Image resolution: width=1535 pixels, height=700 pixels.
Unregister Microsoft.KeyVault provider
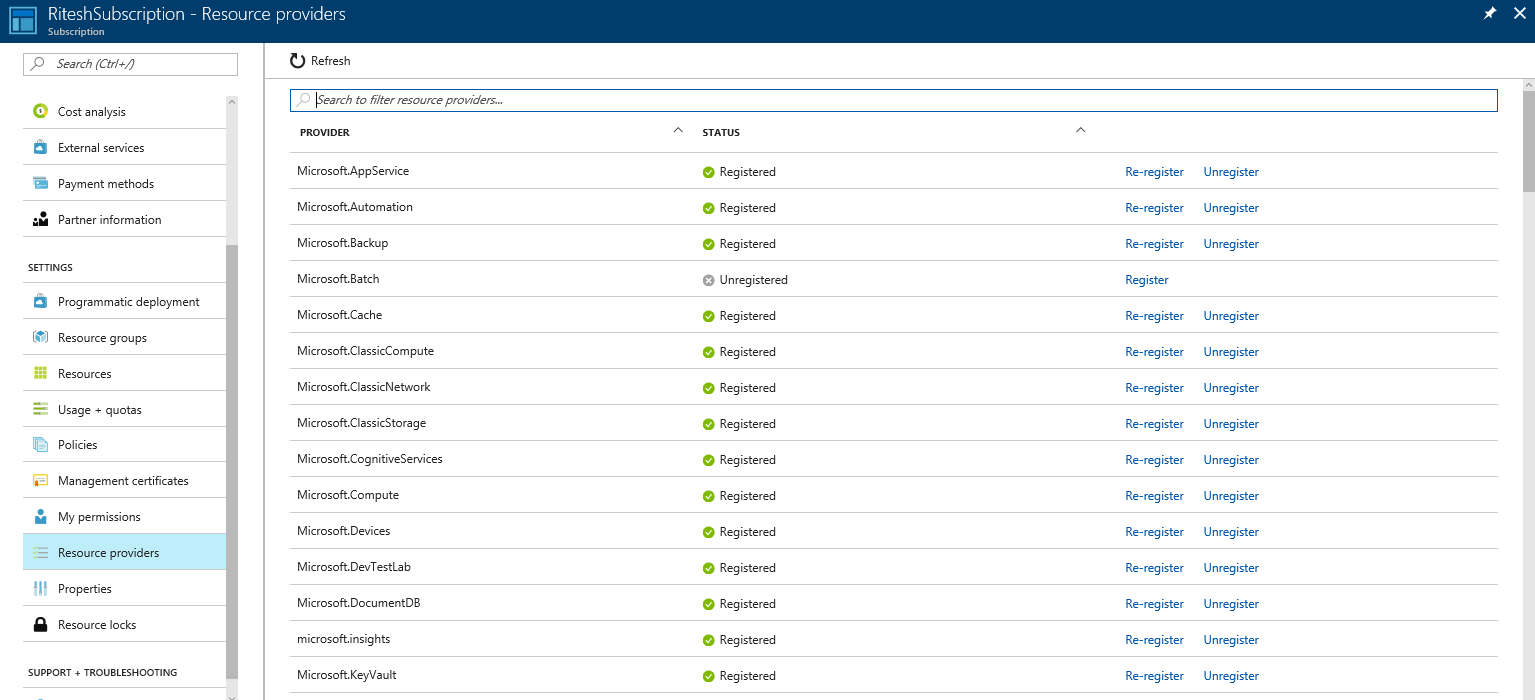(x=1231, y=676)
